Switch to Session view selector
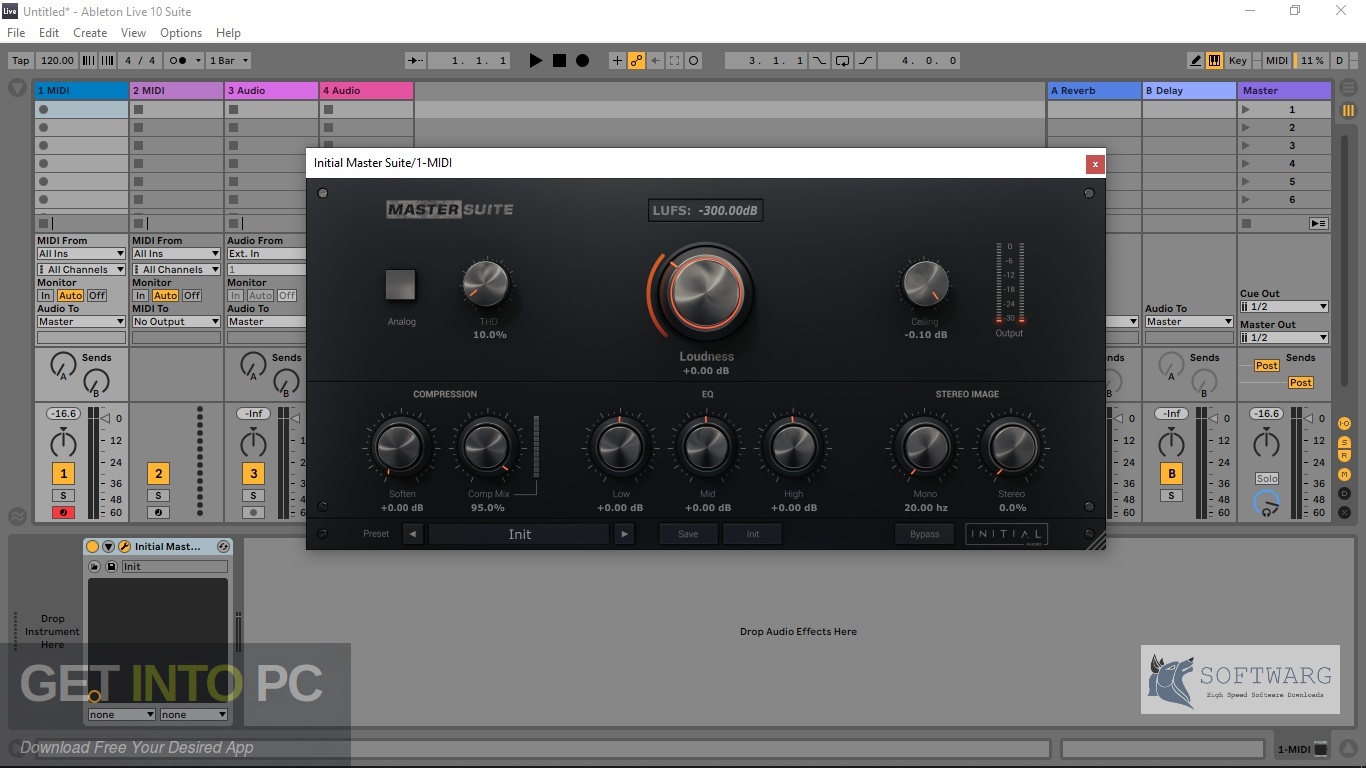The height and width of the screenshot is (768, 1366). click(1349, 110)
